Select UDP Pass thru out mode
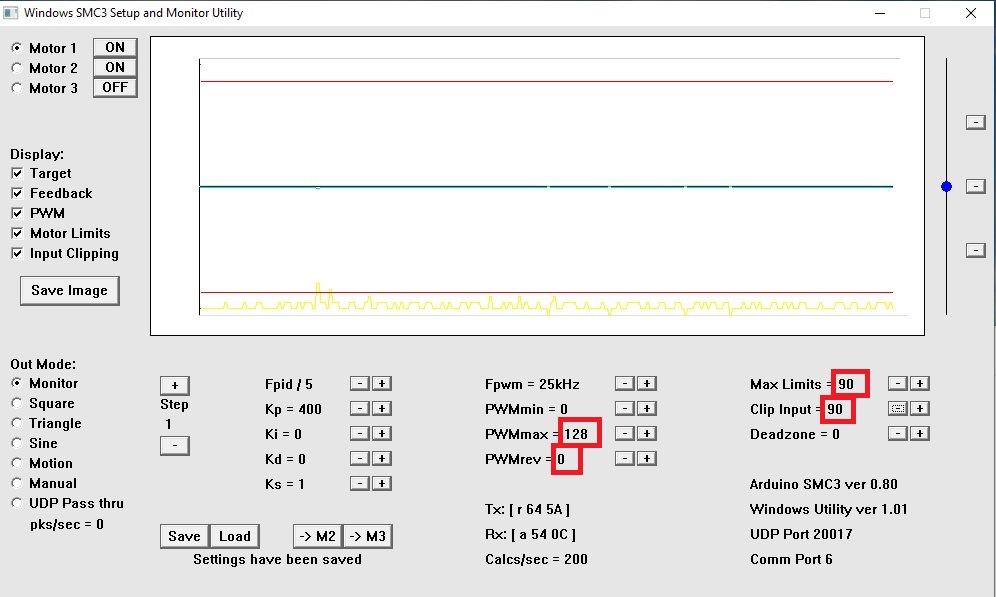 click(x=17, y=503)
